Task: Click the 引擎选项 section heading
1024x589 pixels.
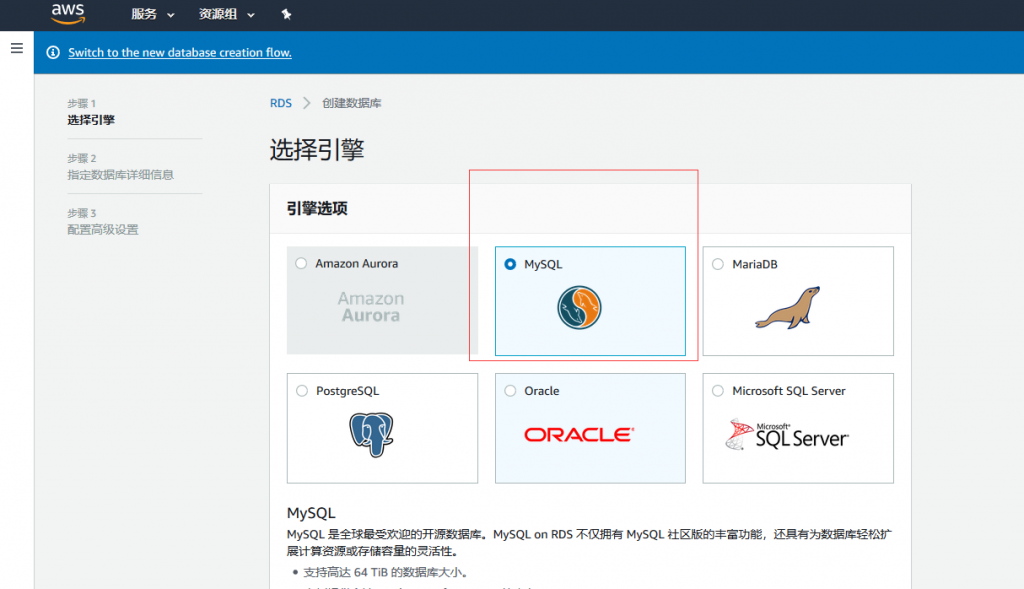Action: (x=317, y=208)
